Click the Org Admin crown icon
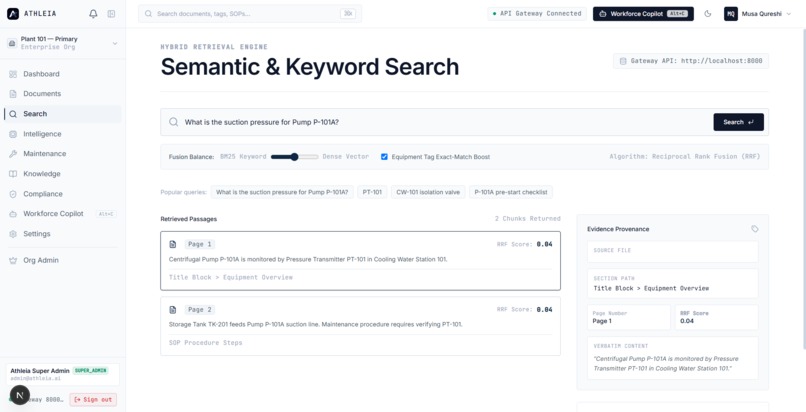Image resolution: width=806 pixels, height=412 pixels. [x=13, y=260]
